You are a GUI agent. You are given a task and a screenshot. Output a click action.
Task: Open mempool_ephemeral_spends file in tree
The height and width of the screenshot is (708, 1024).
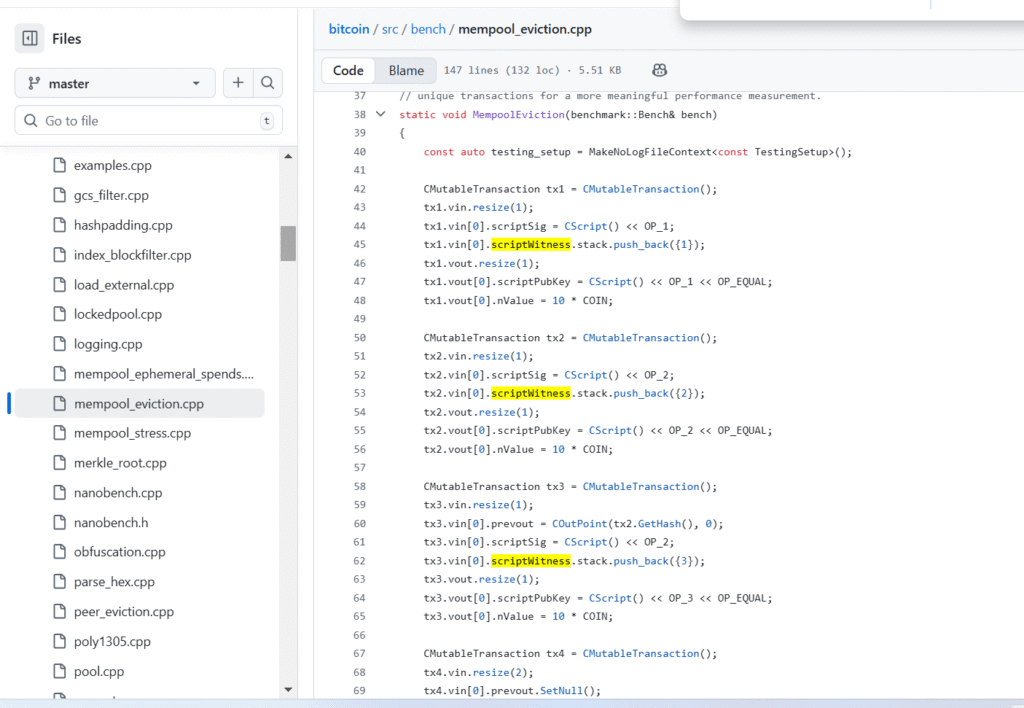(x=163, y=374)
